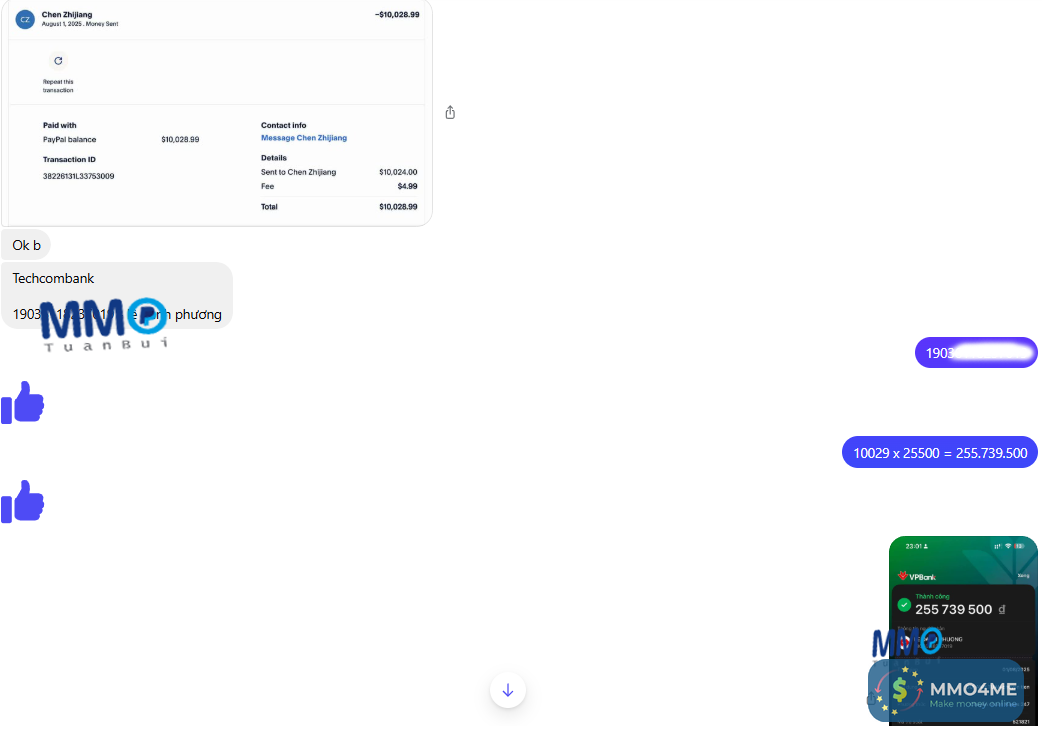Select the sent message starting with 1903

(976, 353)
